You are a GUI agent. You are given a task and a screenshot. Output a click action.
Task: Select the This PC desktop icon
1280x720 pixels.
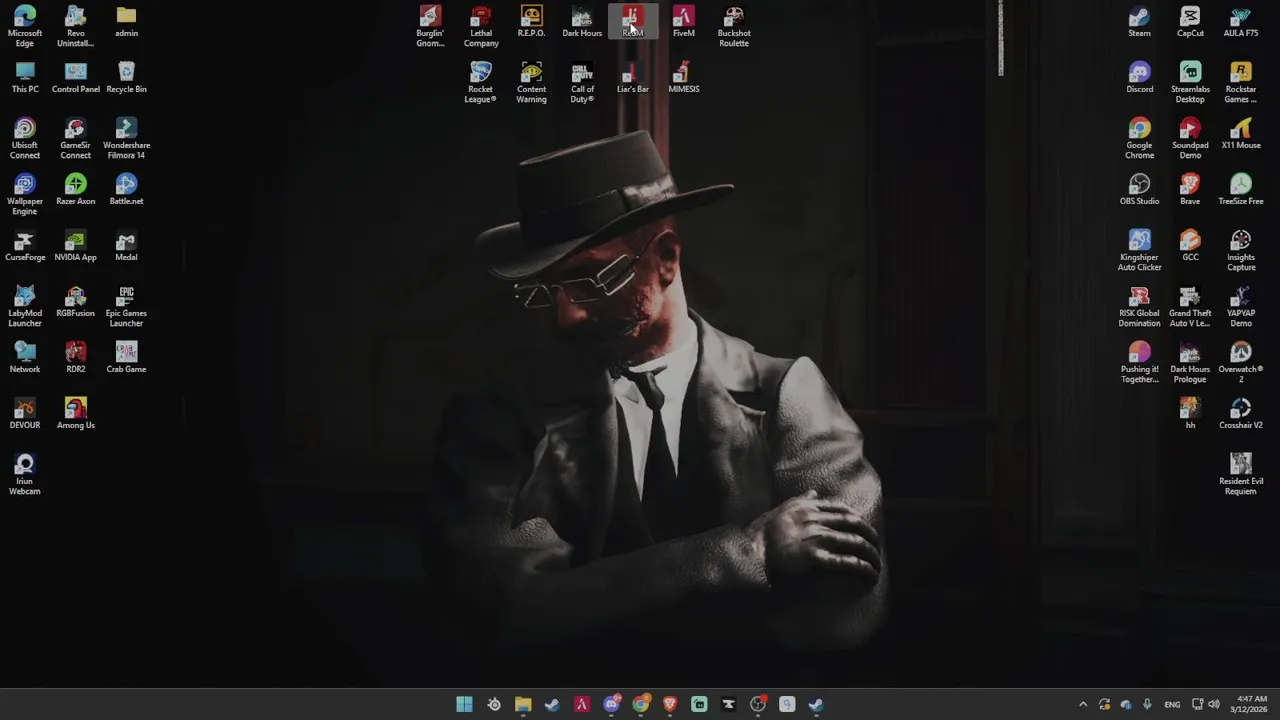point(25,78)
